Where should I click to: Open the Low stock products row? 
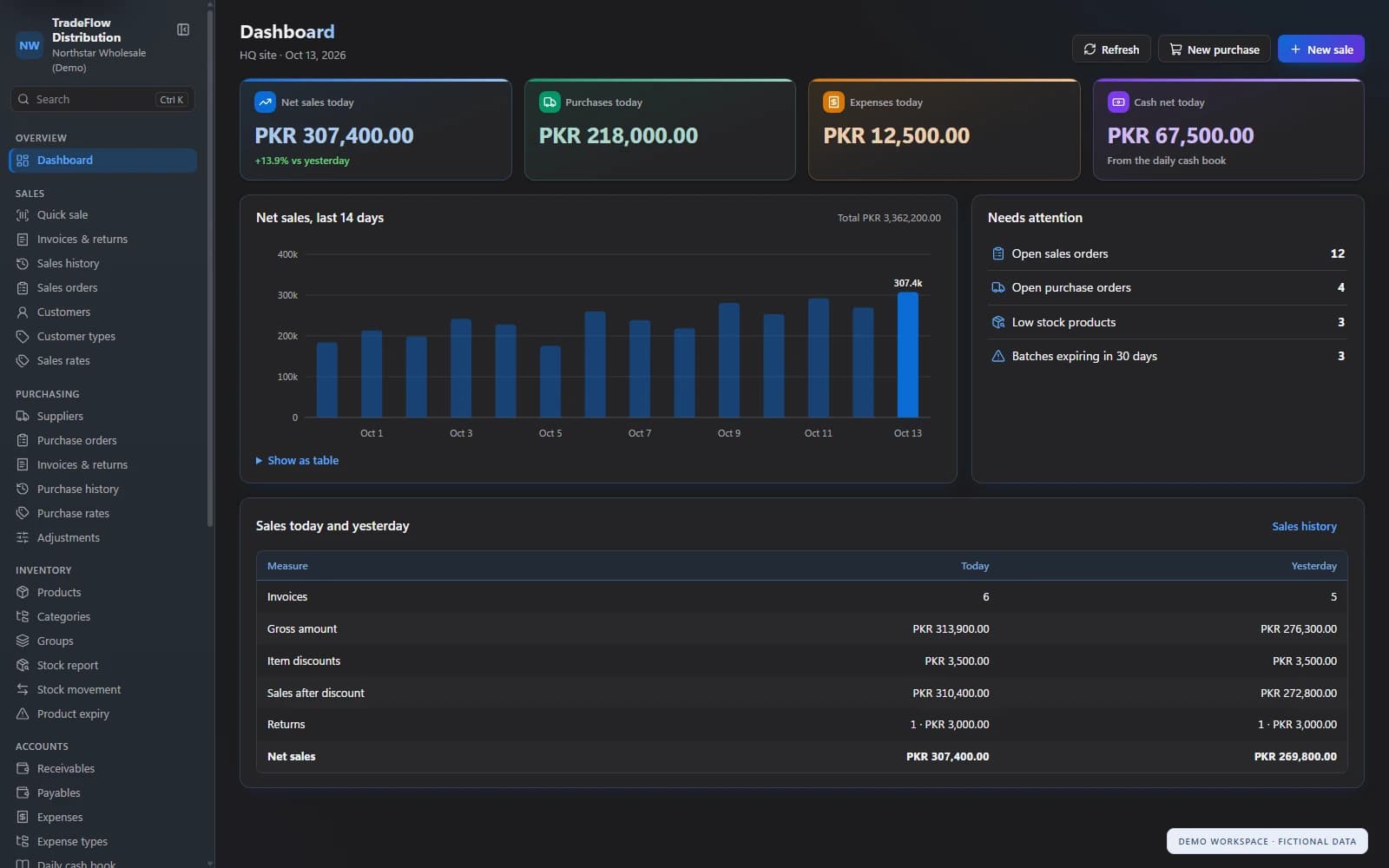tap(1168, 323)
